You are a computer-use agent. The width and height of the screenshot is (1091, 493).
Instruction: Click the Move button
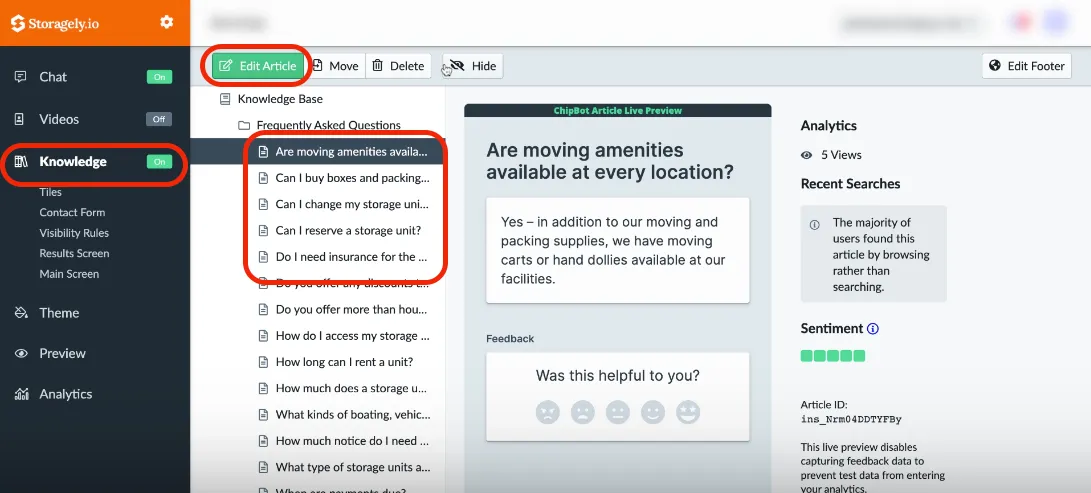pyautogui.click(x=335, y=66)
